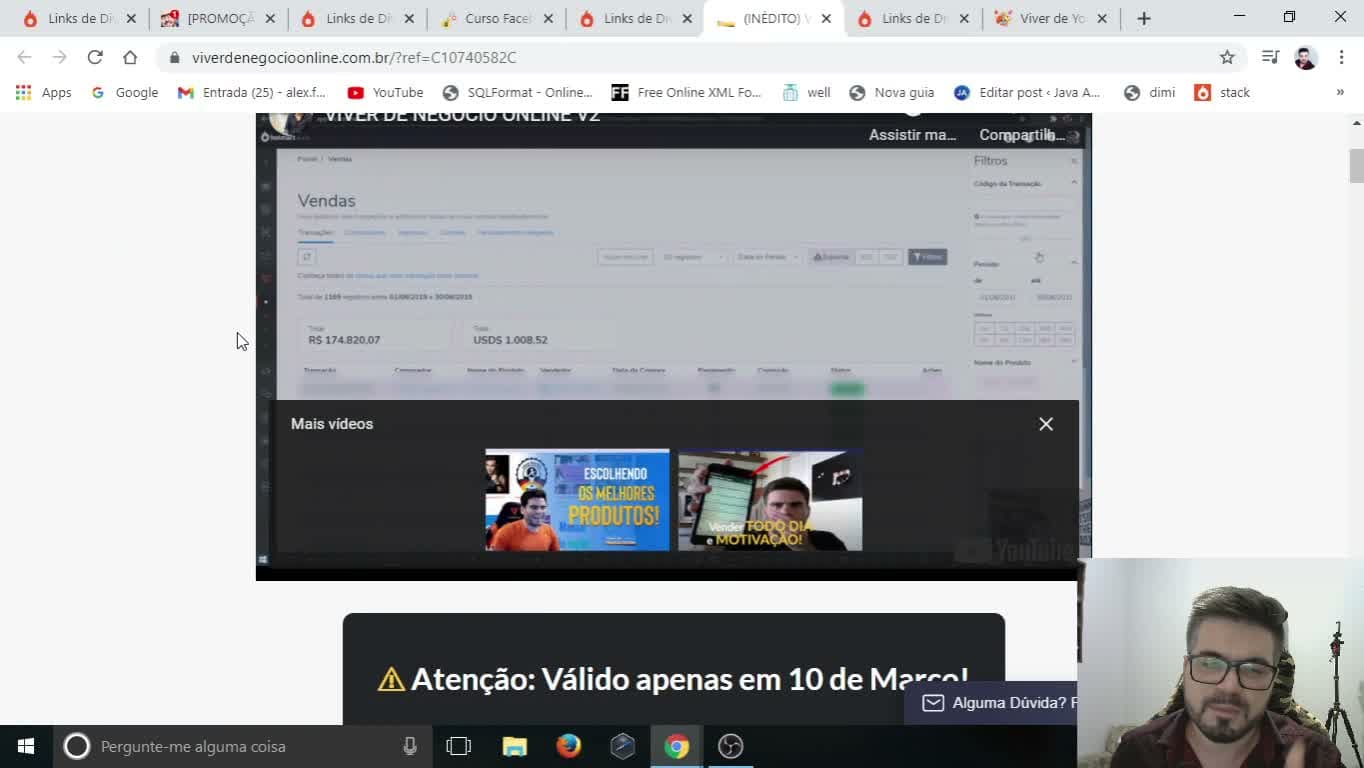Click Assistir mais tarde in video

[912, 134]
